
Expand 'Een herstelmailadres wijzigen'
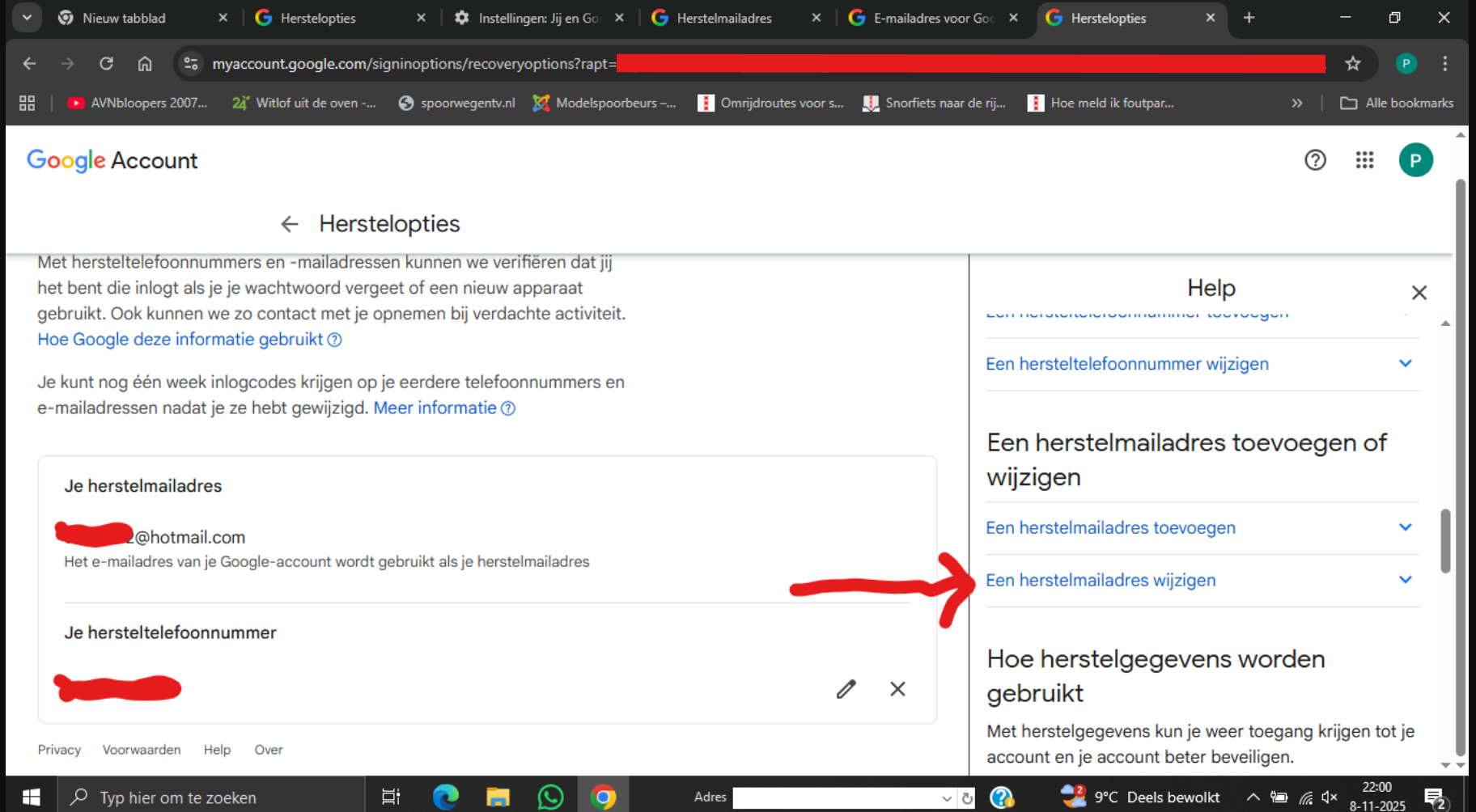1202,580
